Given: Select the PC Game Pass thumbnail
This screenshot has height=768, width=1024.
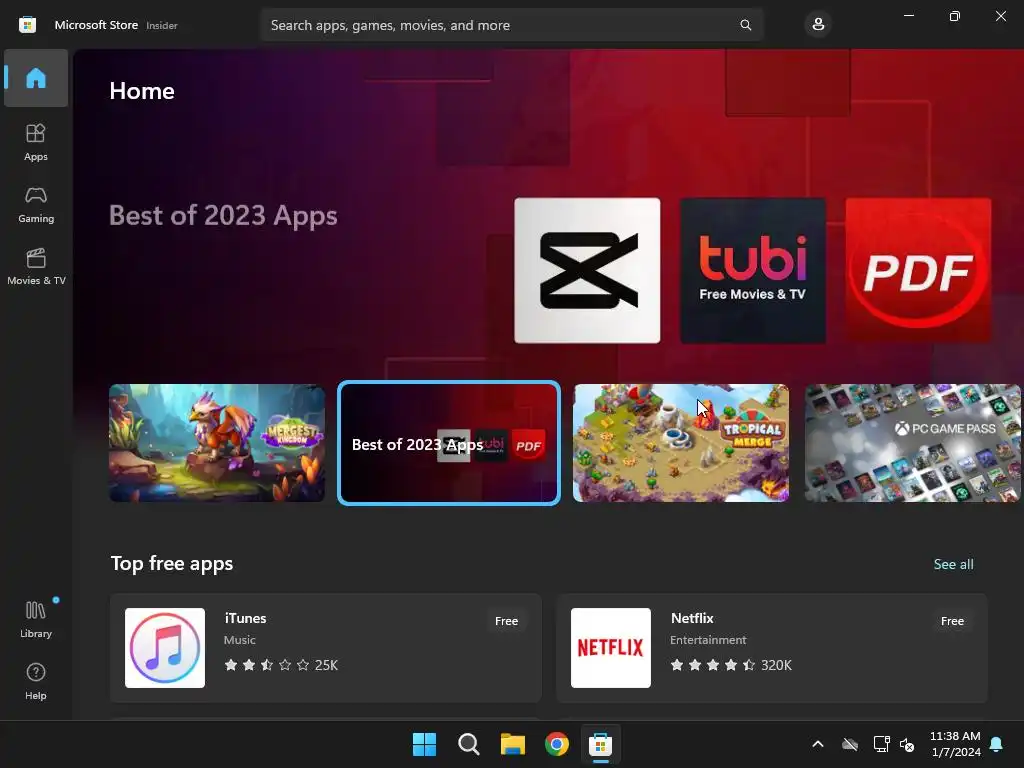Looking at the screenshot, I should [x=913, y=443].
